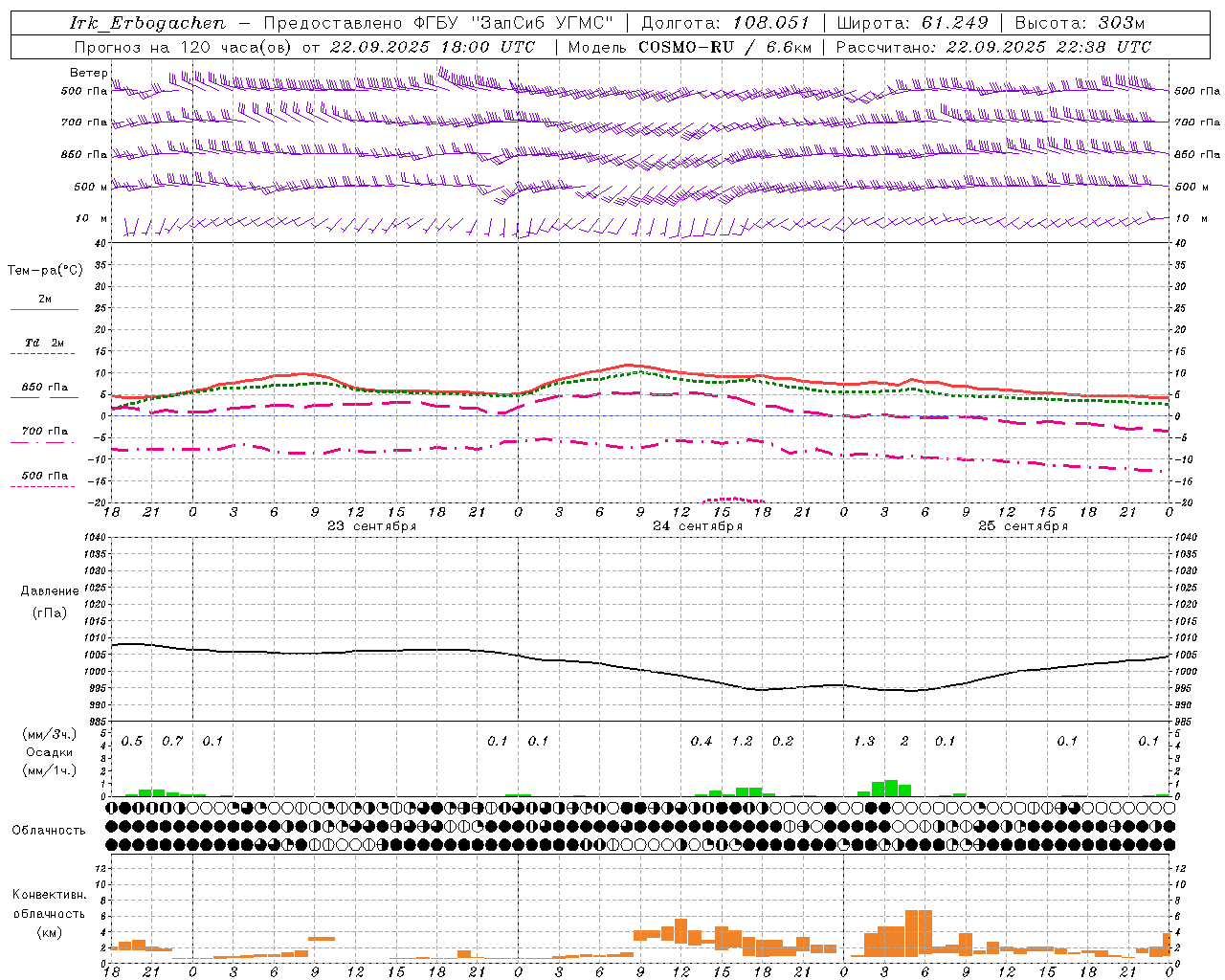Click the '23 сентября' date label

[371, 526]
